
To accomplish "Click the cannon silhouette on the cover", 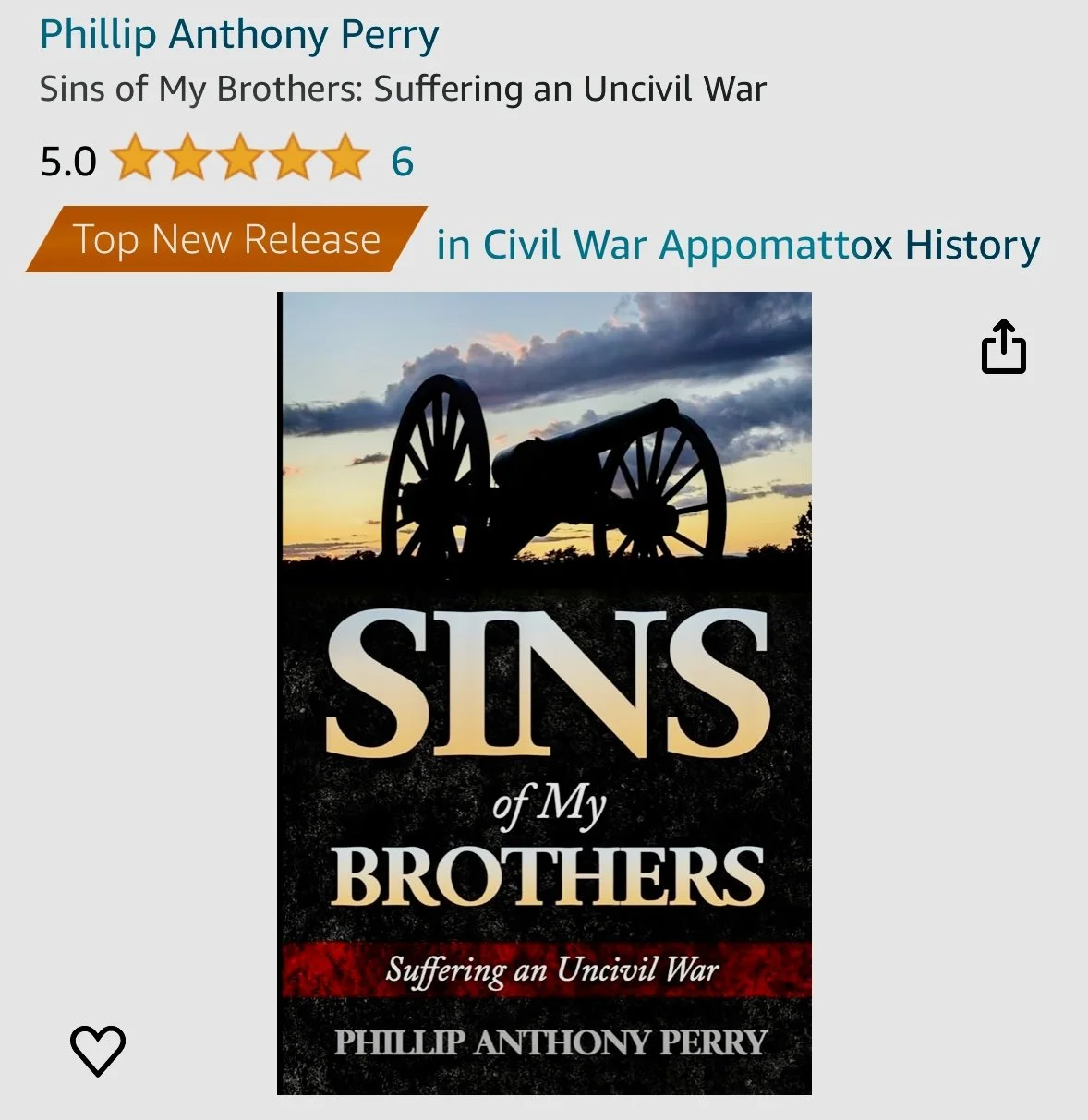I will point(553,471).
